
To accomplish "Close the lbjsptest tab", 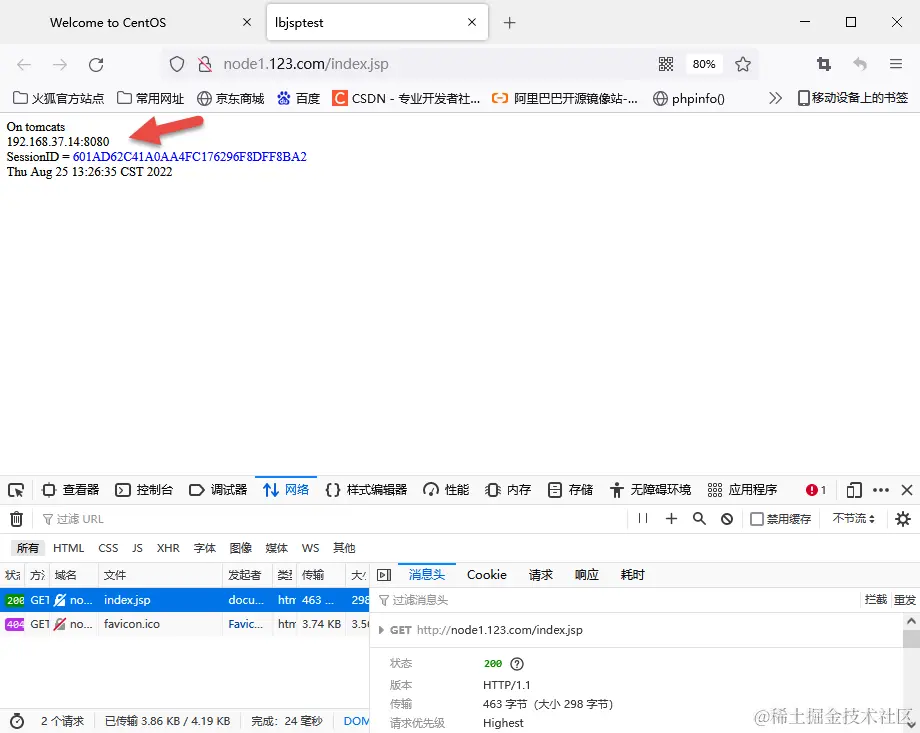I will (x=472, y=22).
